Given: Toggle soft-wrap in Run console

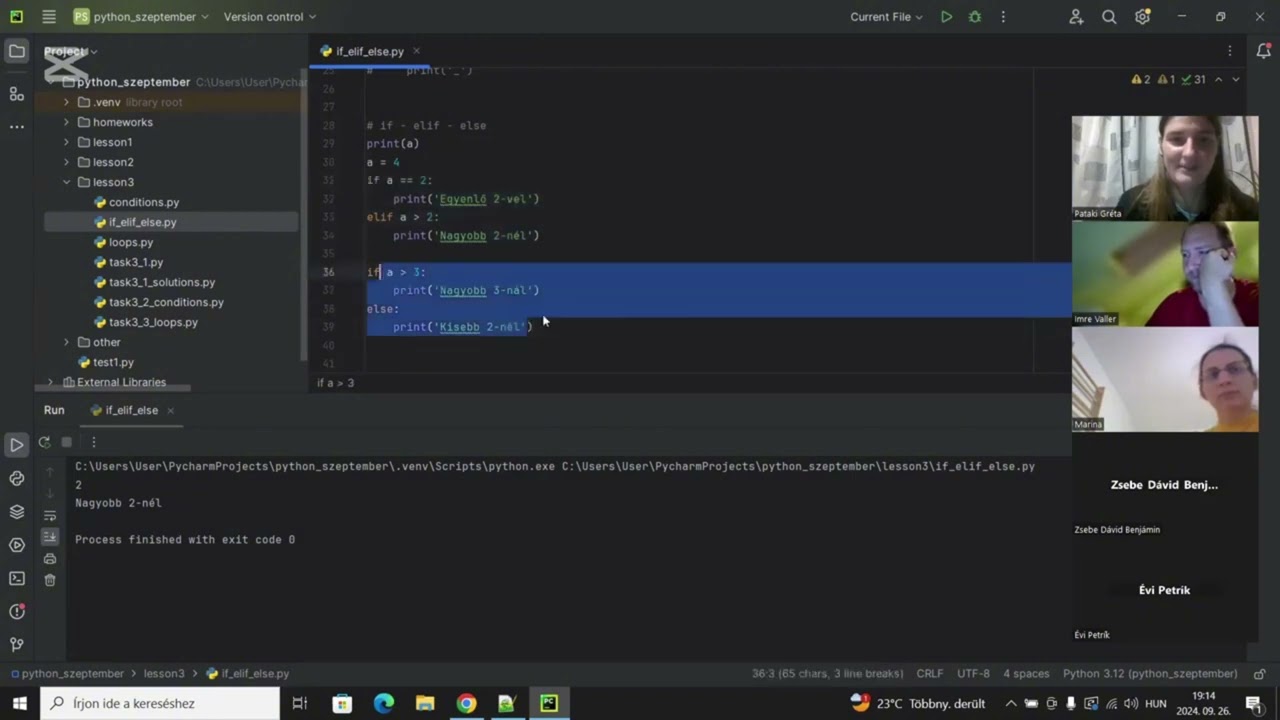Looking at the screenshot, I should [50, 516].
